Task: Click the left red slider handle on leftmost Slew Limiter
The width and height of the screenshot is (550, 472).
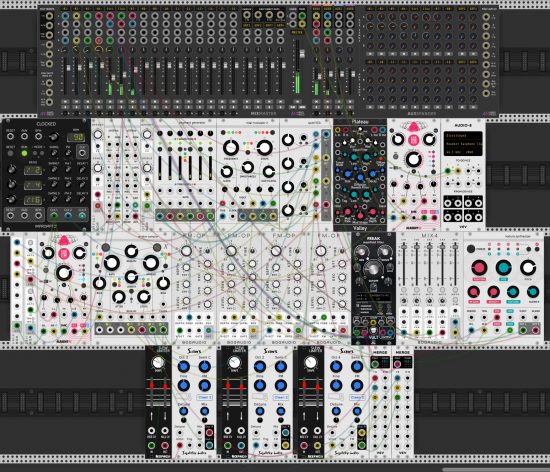Action: pyautogui.click(x=152, y=385)
